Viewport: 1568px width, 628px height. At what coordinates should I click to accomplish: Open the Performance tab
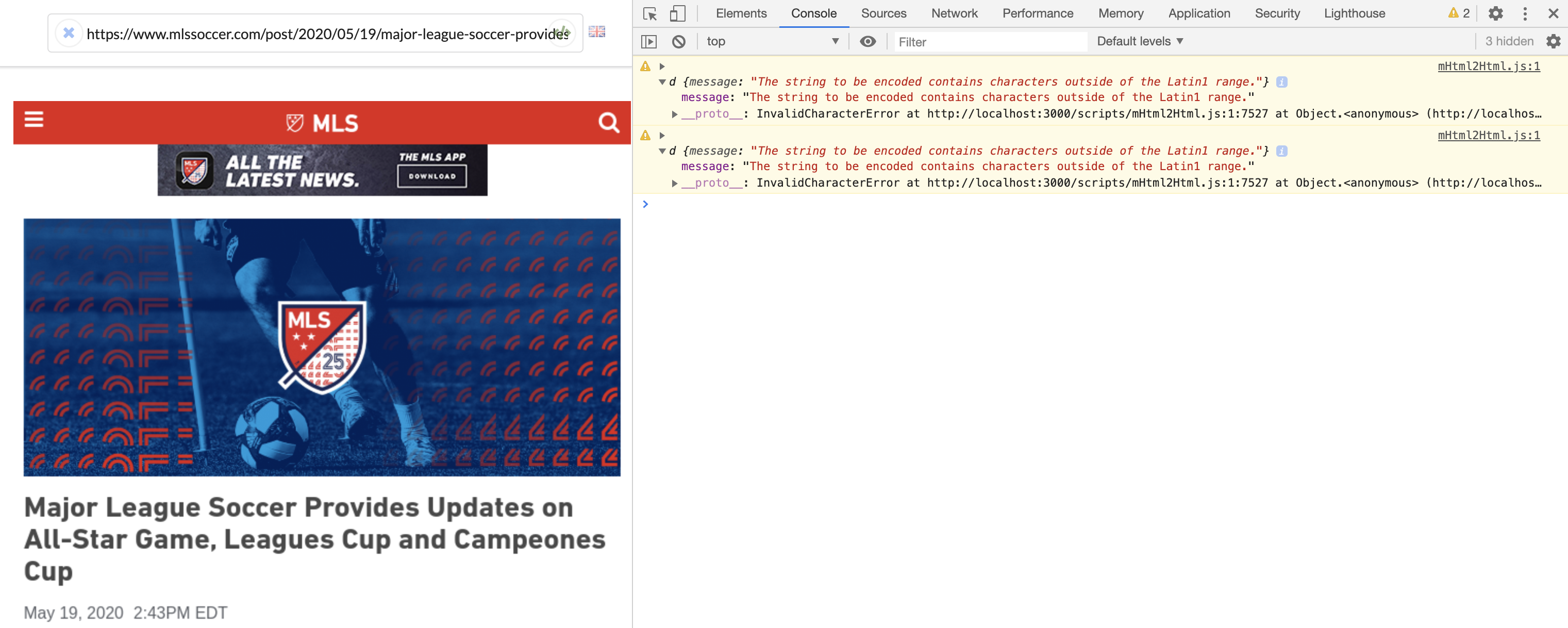pos(1038,13)
